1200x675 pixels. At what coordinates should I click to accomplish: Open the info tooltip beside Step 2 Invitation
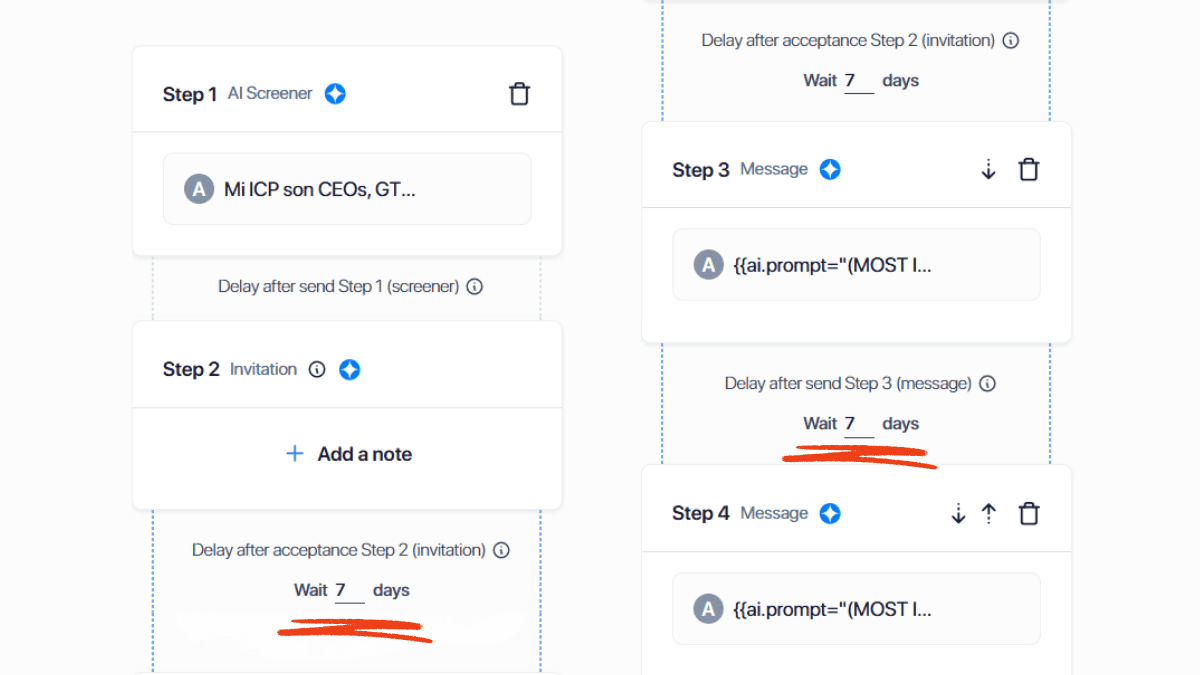tap(316, 369)
